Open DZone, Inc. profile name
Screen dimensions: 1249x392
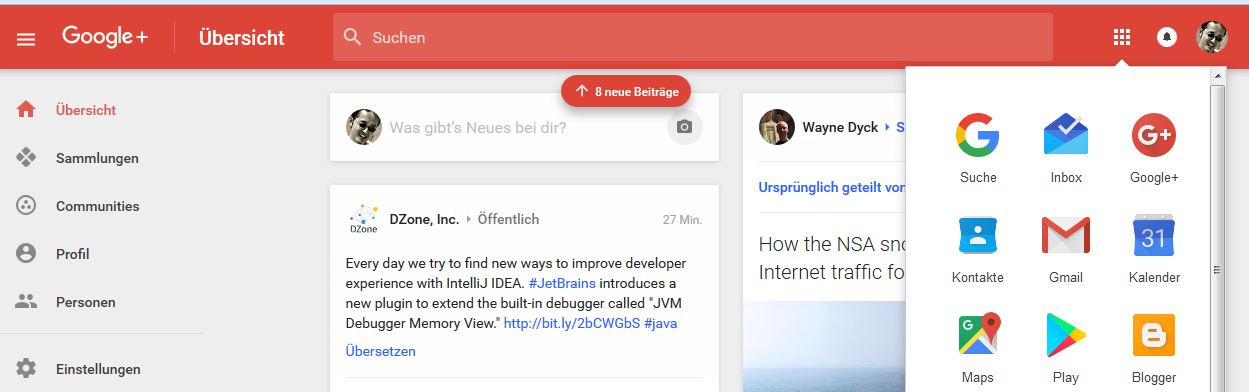click(424, 219)
